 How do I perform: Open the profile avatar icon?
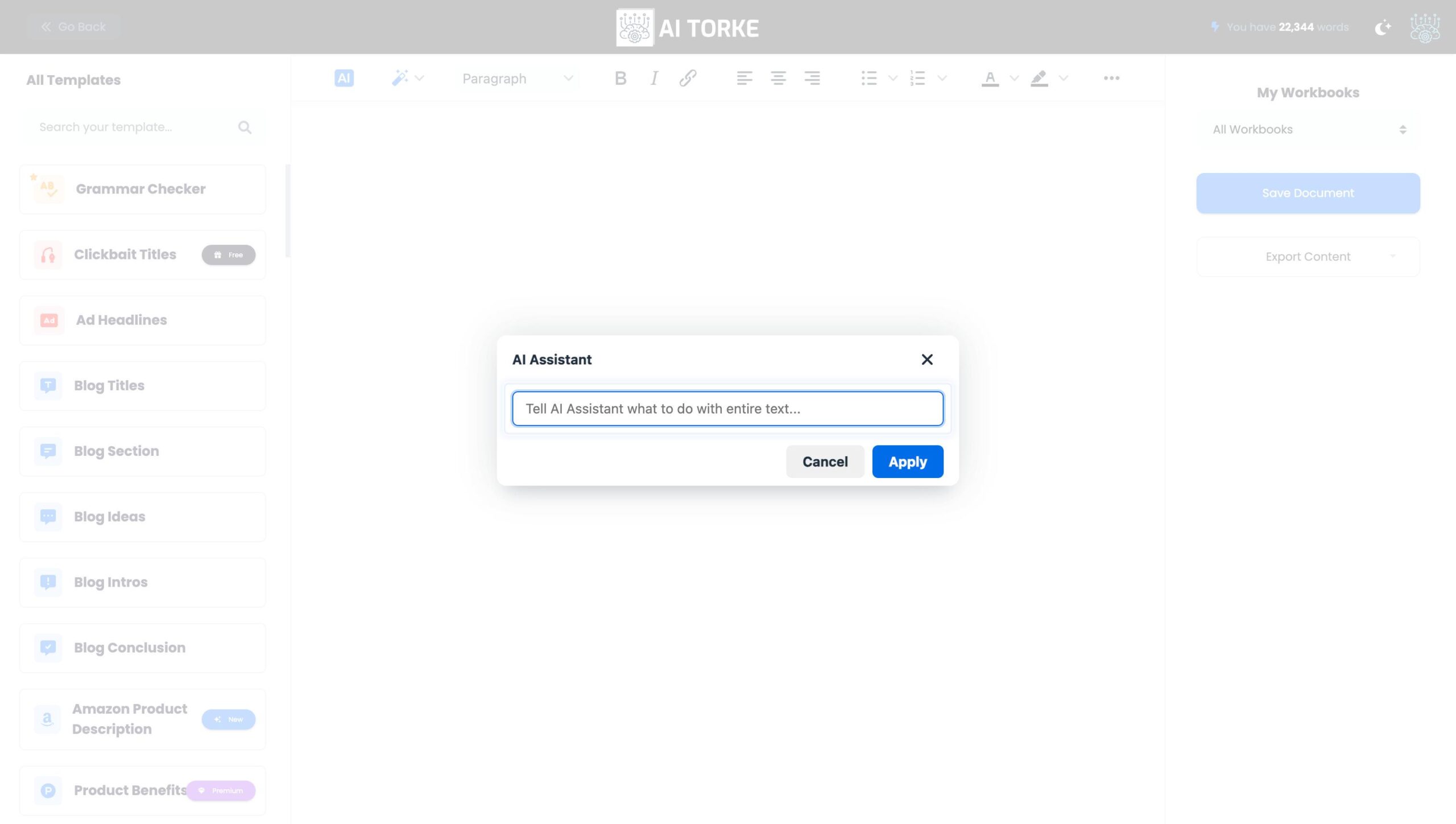click(1425, 27)
